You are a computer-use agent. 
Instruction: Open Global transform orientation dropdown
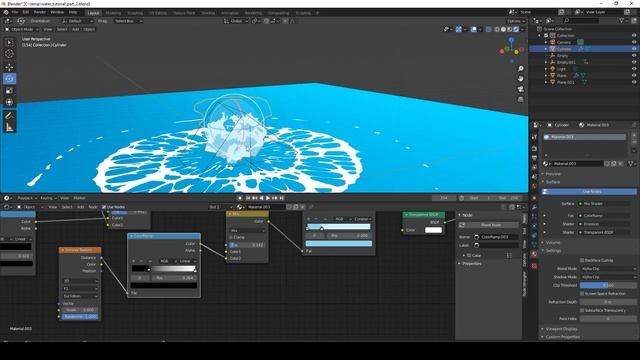pos(236,21)
